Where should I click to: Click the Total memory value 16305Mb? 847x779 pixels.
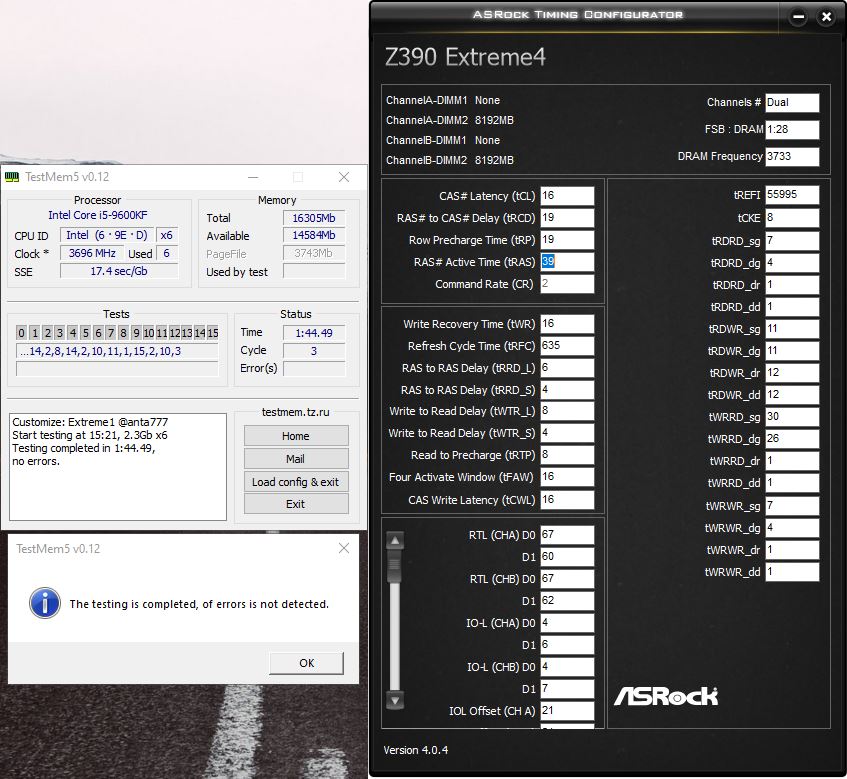tap(314, 218)
